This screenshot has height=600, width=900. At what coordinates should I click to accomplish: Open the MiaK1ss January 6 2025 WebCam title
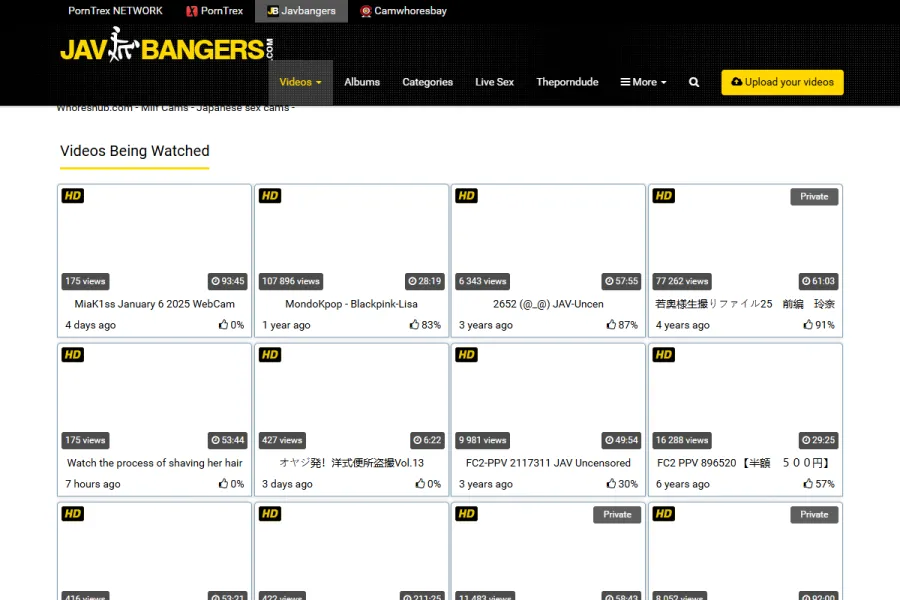(155, 304)
